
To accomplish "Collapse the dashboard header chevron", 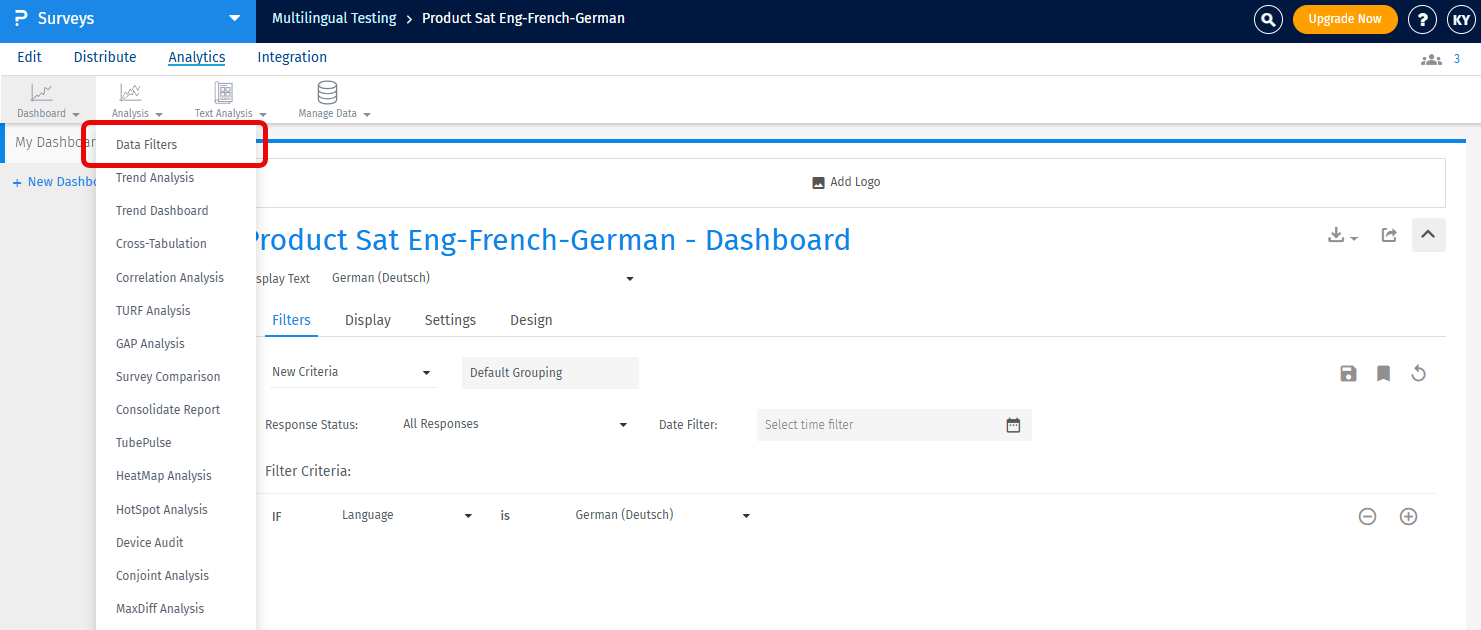I will point(1428,235).
